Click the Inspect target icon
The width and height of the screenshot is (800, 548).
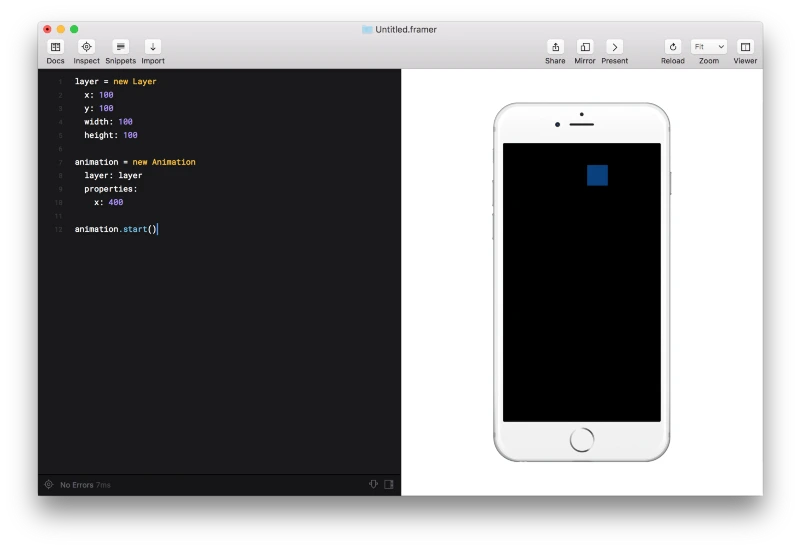[87, 47]
